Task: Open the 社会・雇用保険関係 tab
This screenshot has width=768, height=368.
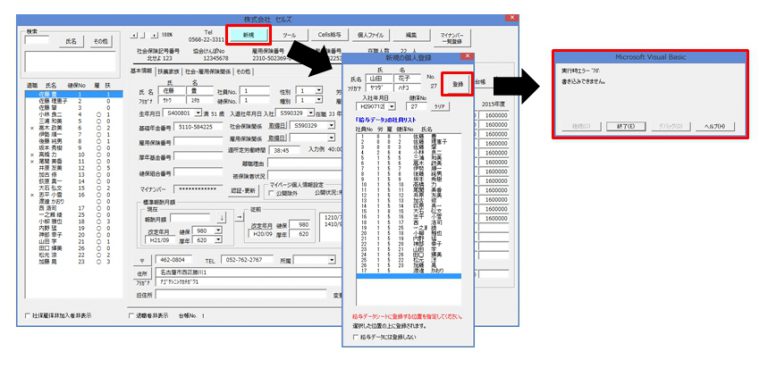Action: click(208, 71)
